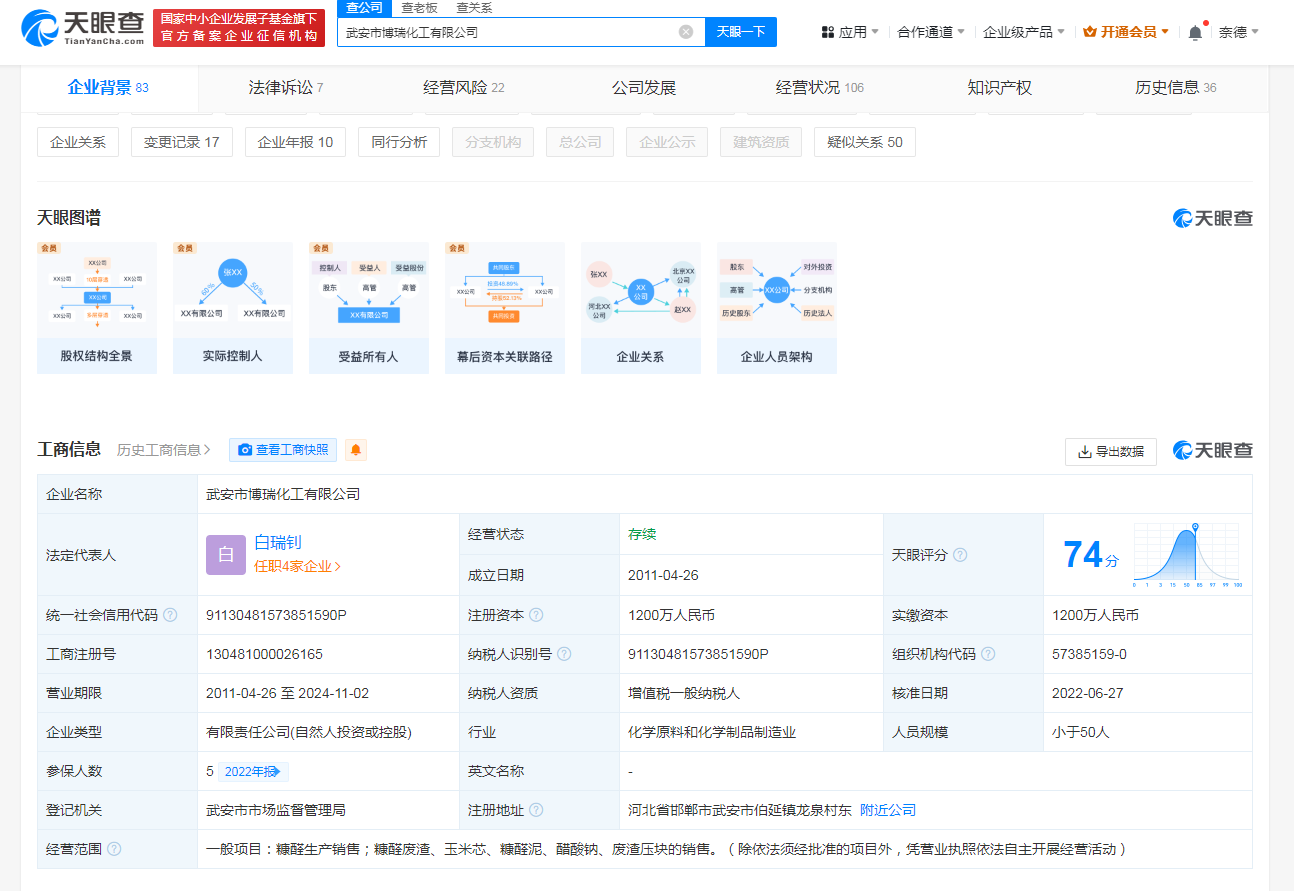Switch to 查老板 search tab
The image size is (1294, 891).
coord(418,8)
